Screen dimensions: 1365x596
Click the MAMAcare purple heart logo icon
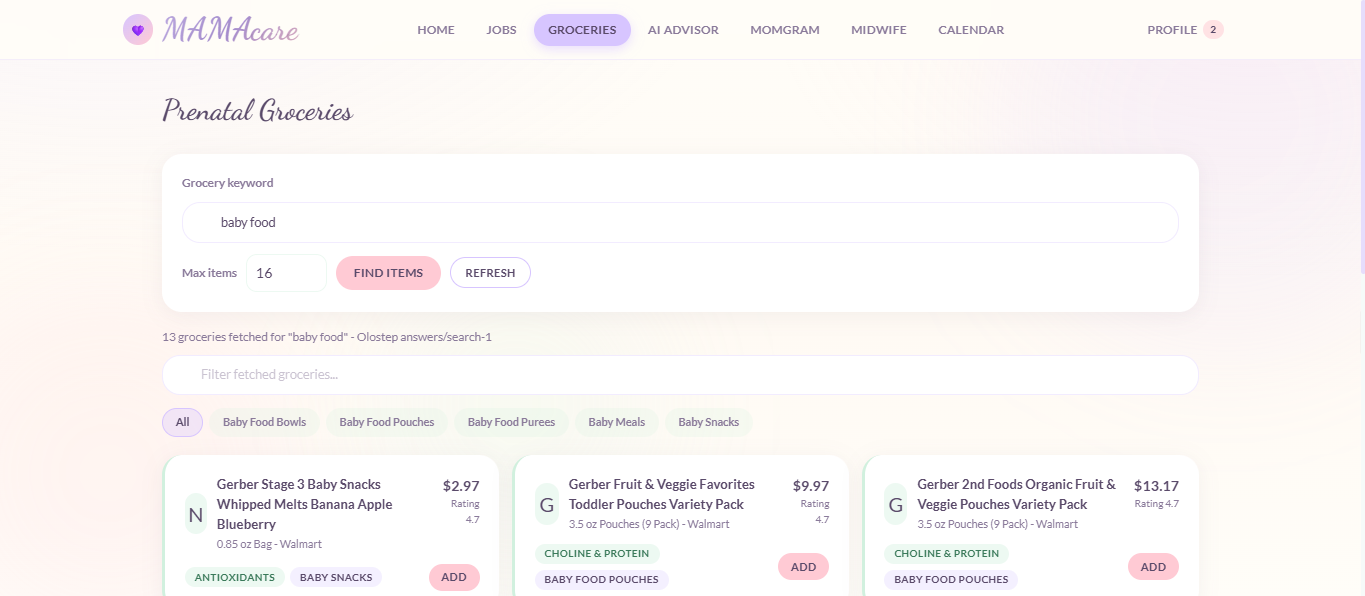click(138, 30)
